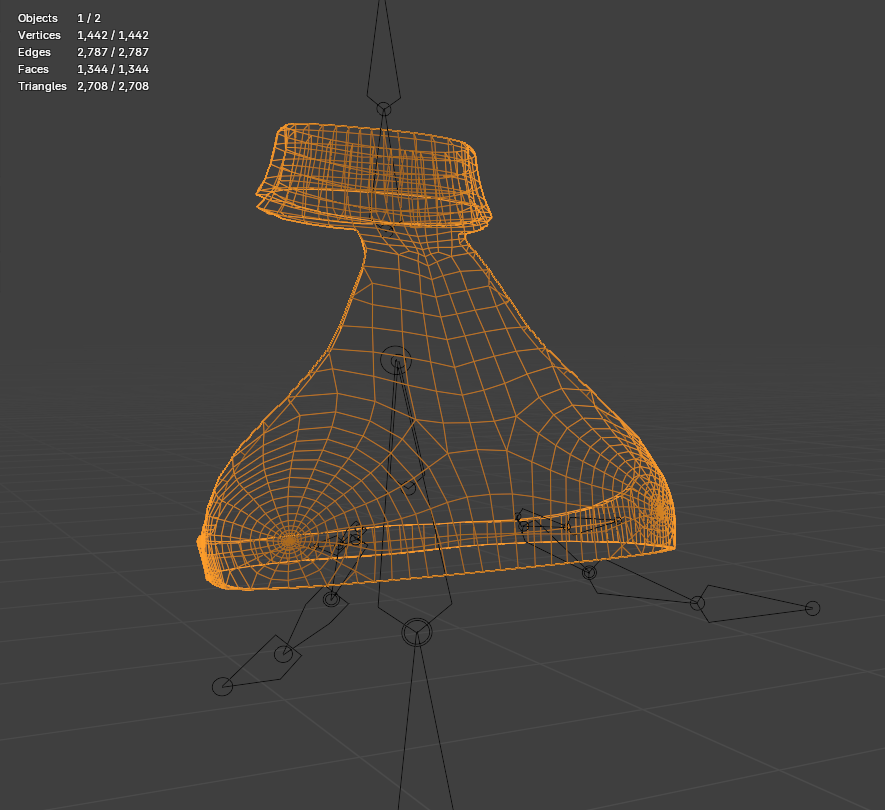Select the middle joint of the right leg chain
The image size is (885, 810).
click(698, 603)
